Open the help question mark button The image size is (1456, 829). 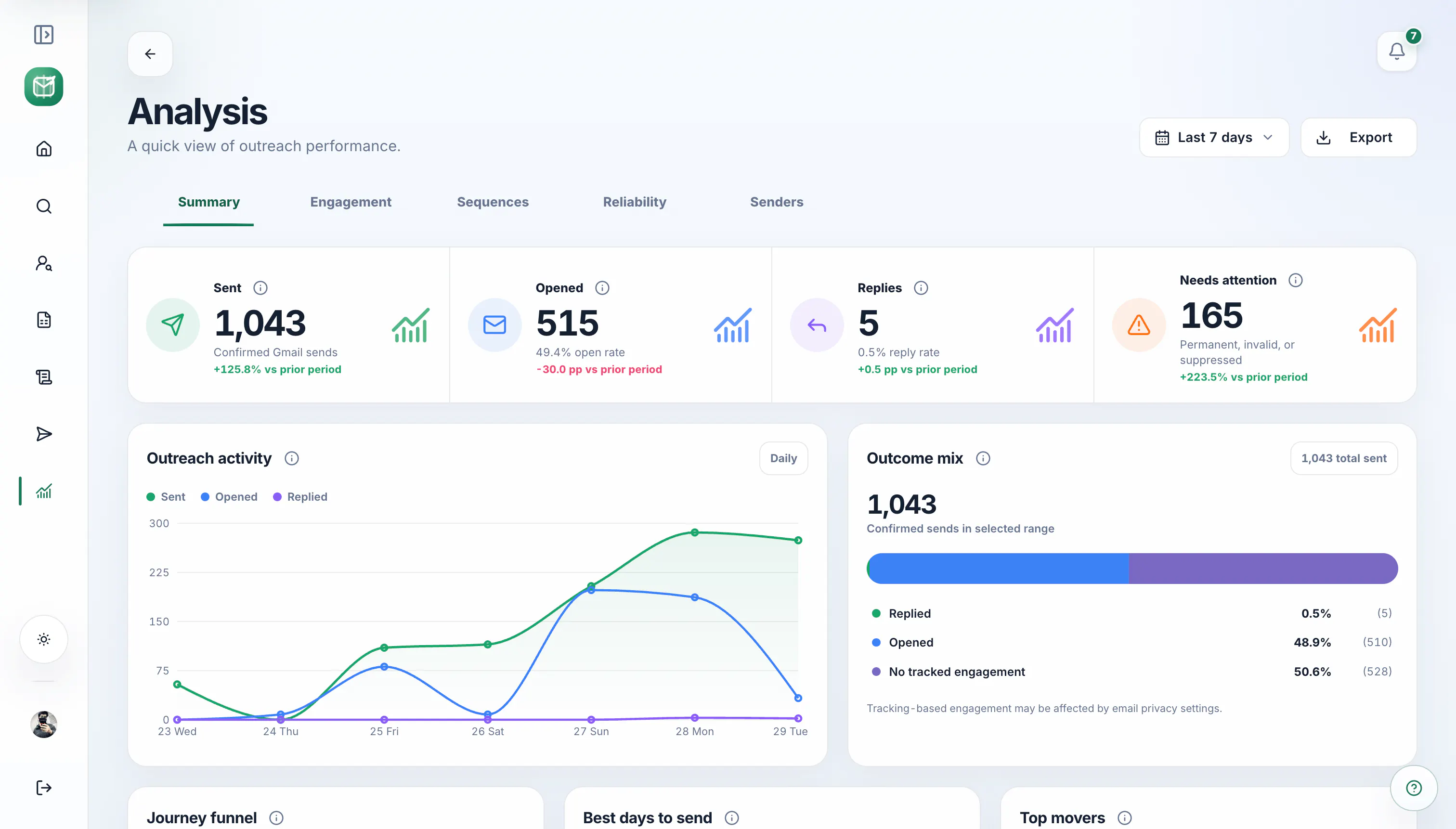1414,788
